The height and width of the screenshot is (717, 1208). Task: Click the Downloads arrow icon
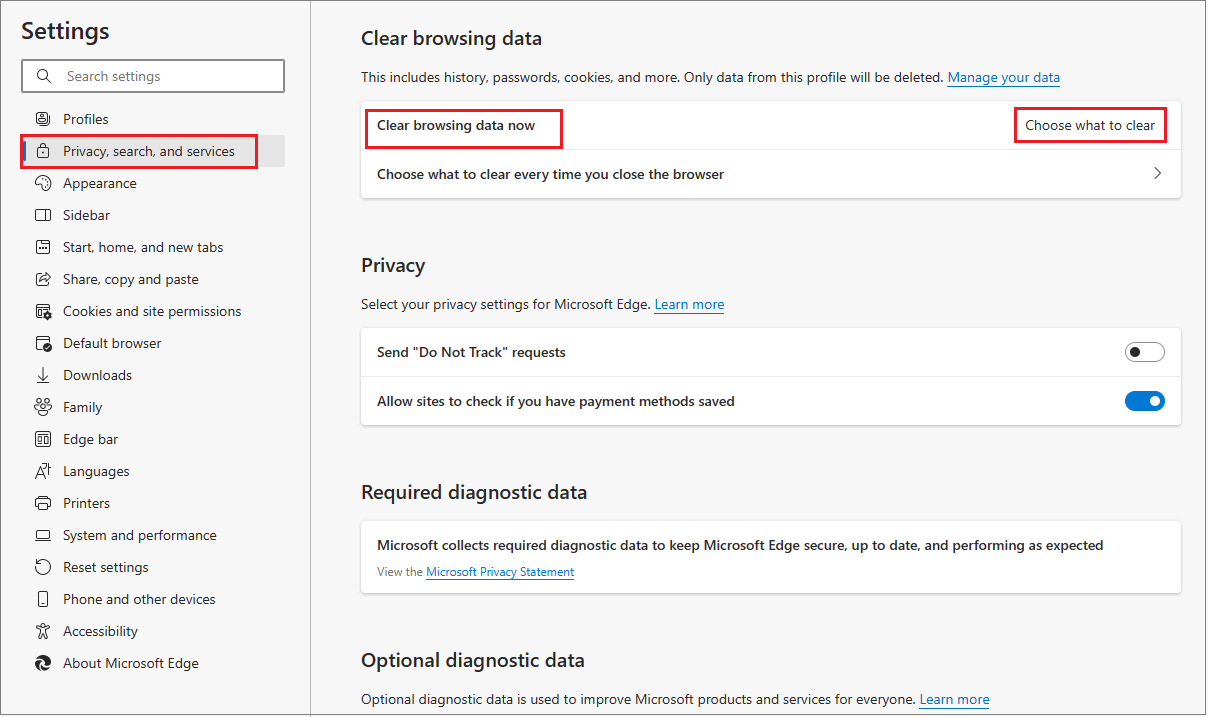point(43,375)
